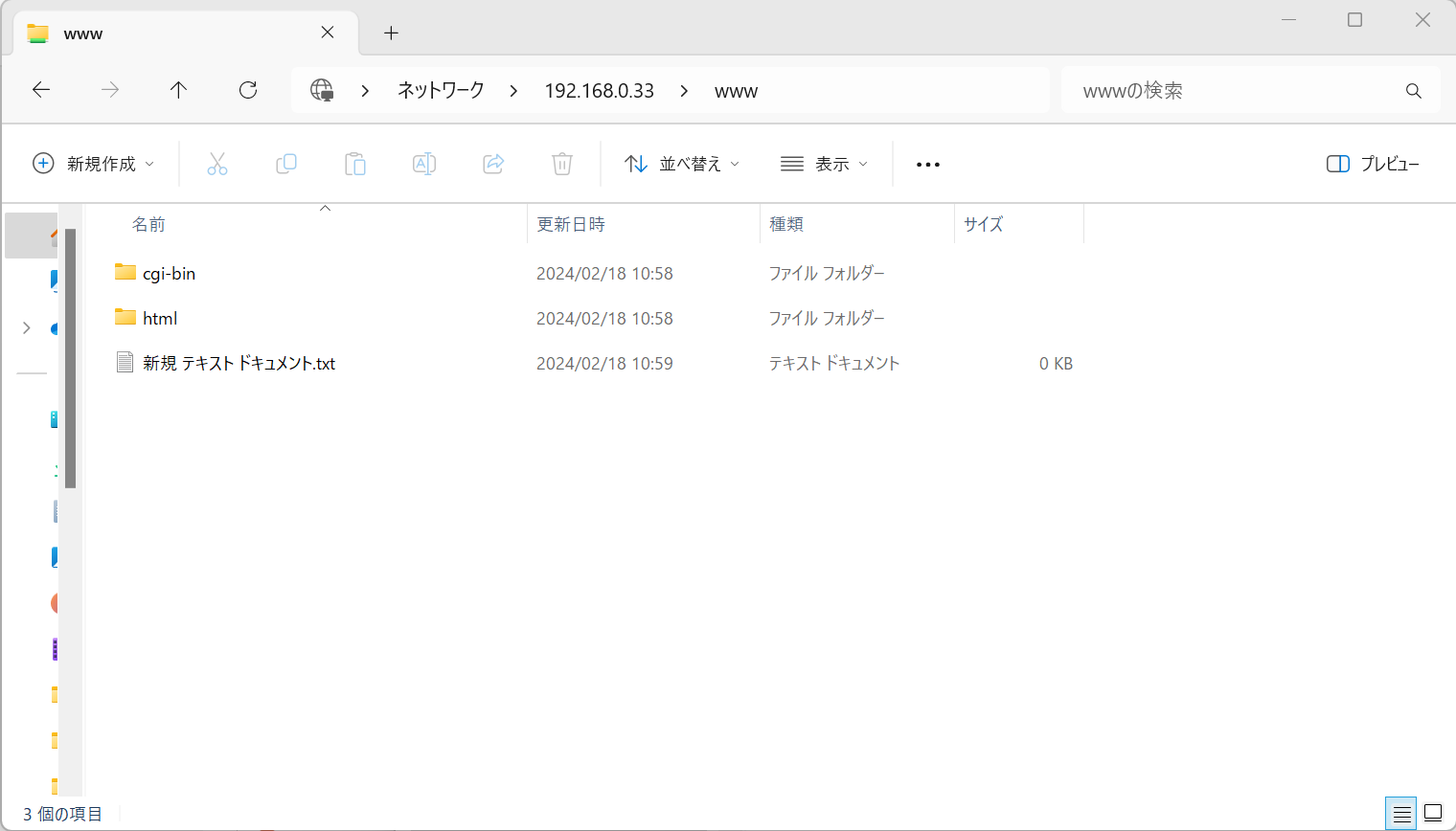The width and height of the screenshot is (1456, 831).
Task: Click the Share icon in toolbar
Action: 493,164
